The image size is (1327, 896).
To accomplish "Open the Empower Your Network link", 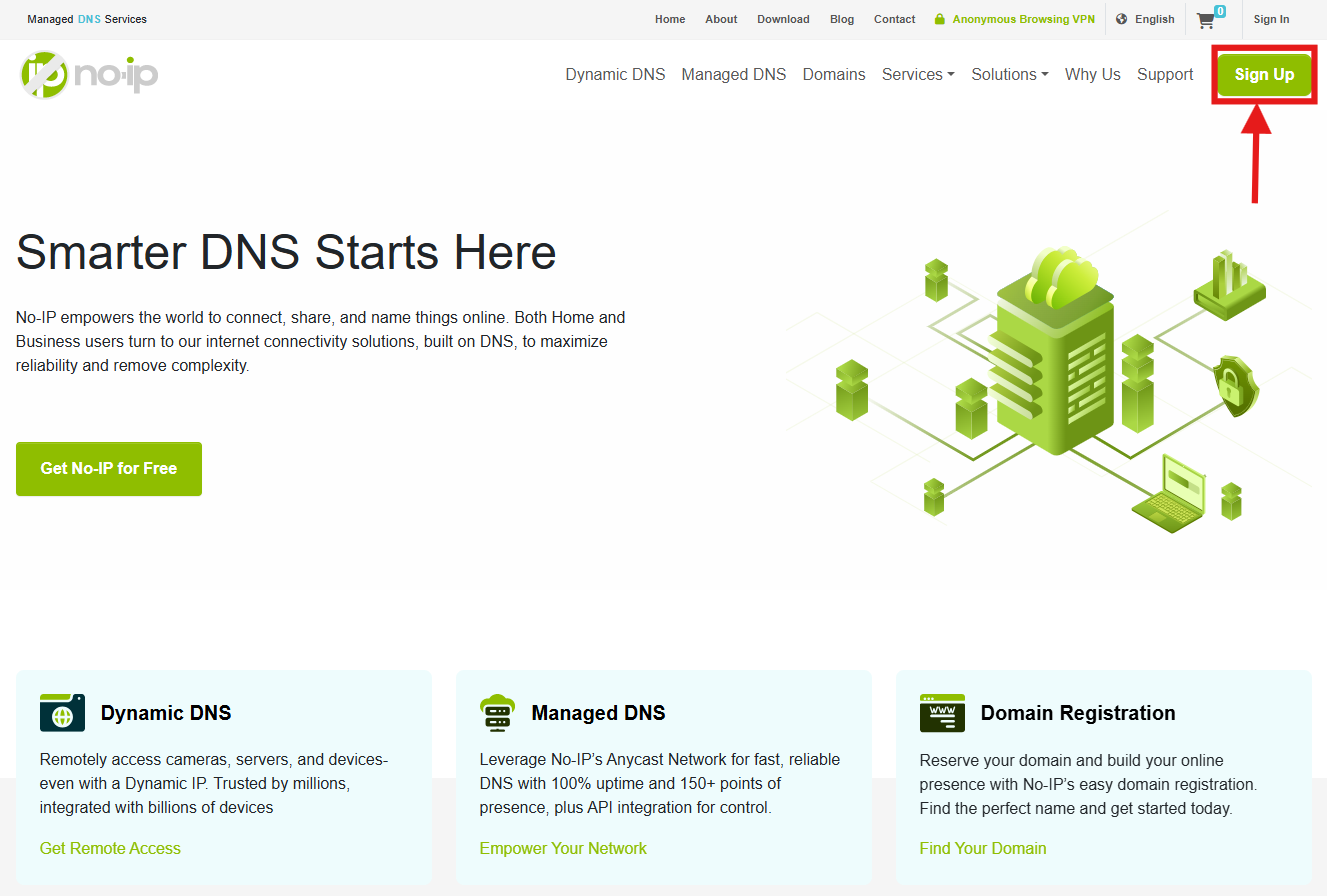I will [563, 848].
